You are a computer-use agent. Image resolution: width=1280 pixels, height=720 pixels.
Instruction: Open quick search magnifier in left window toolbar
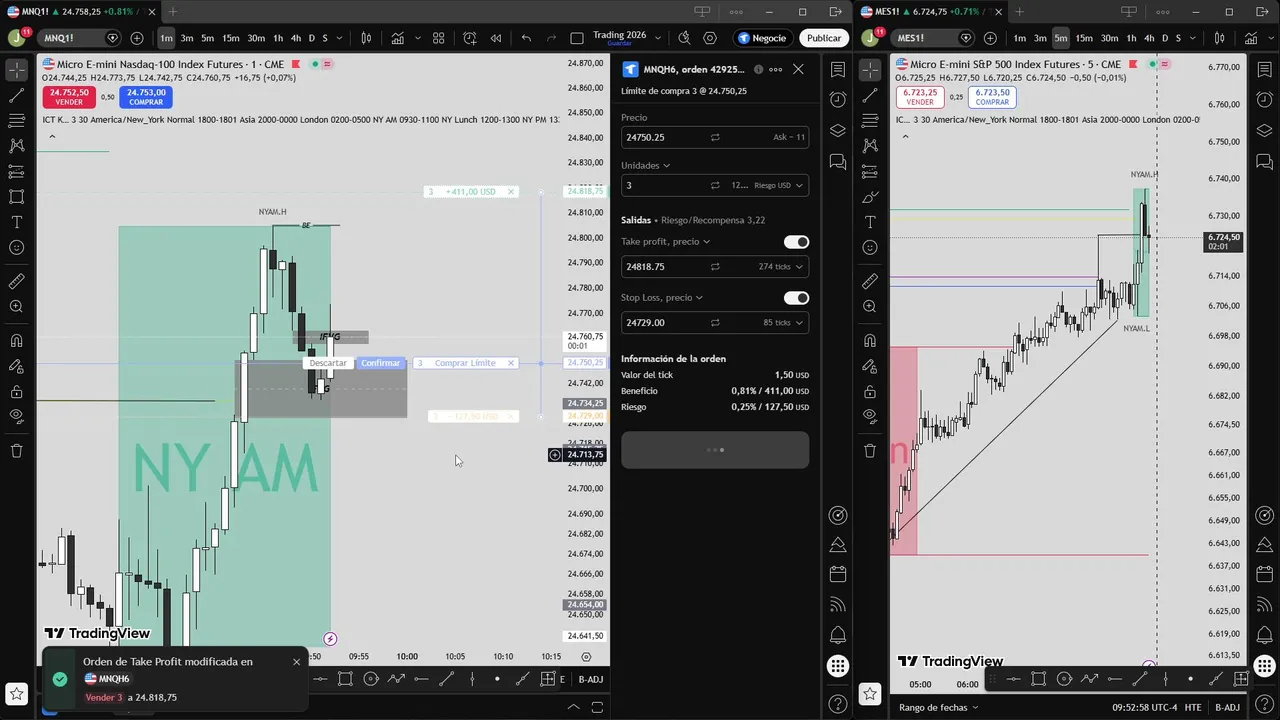pyautogui.click(x=684, y=38)
